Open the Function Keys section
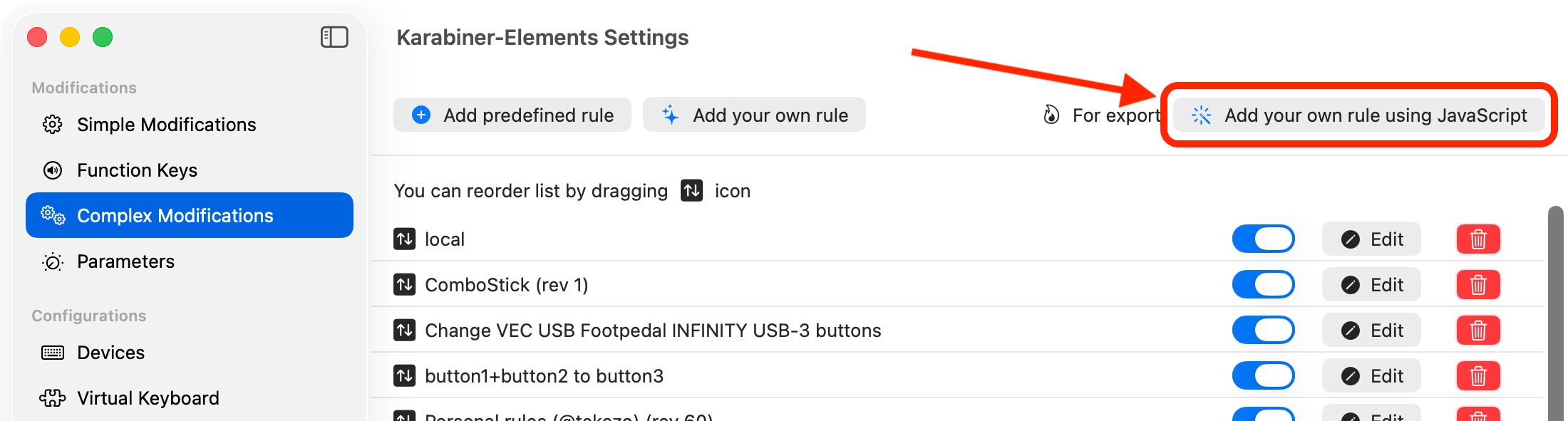This screenshot has height=421, width=1568. pos(137,170)
